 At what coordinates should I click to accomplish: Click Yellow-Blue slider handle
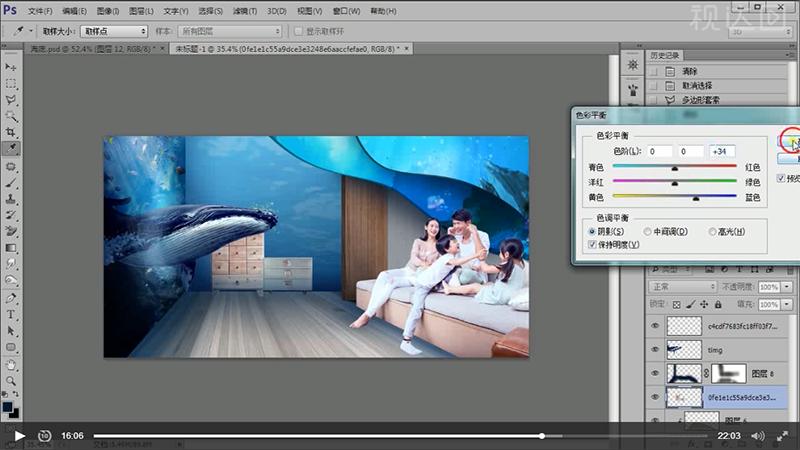point(696,198)
